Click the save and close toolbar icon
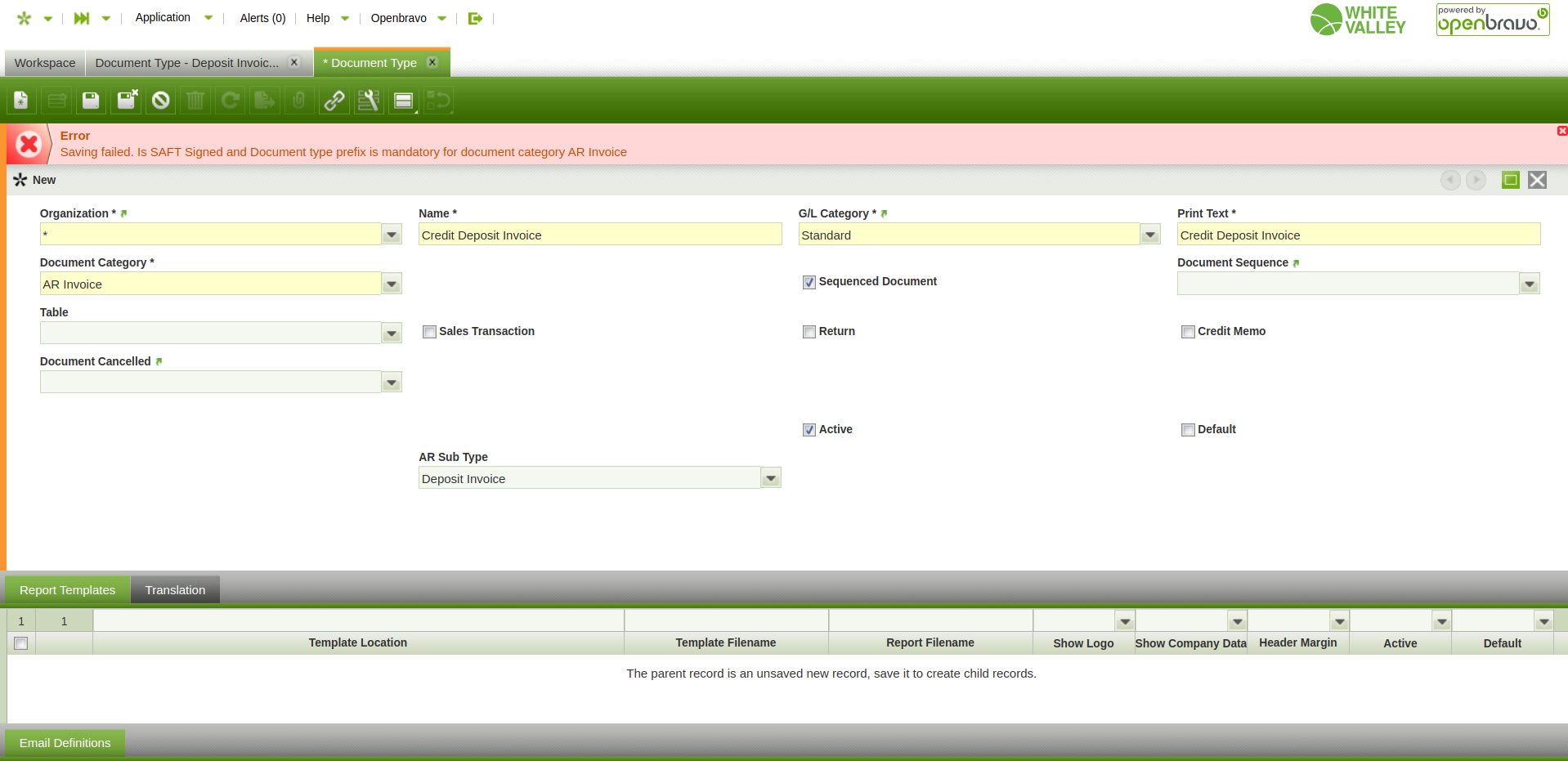 tap(127, 101)
